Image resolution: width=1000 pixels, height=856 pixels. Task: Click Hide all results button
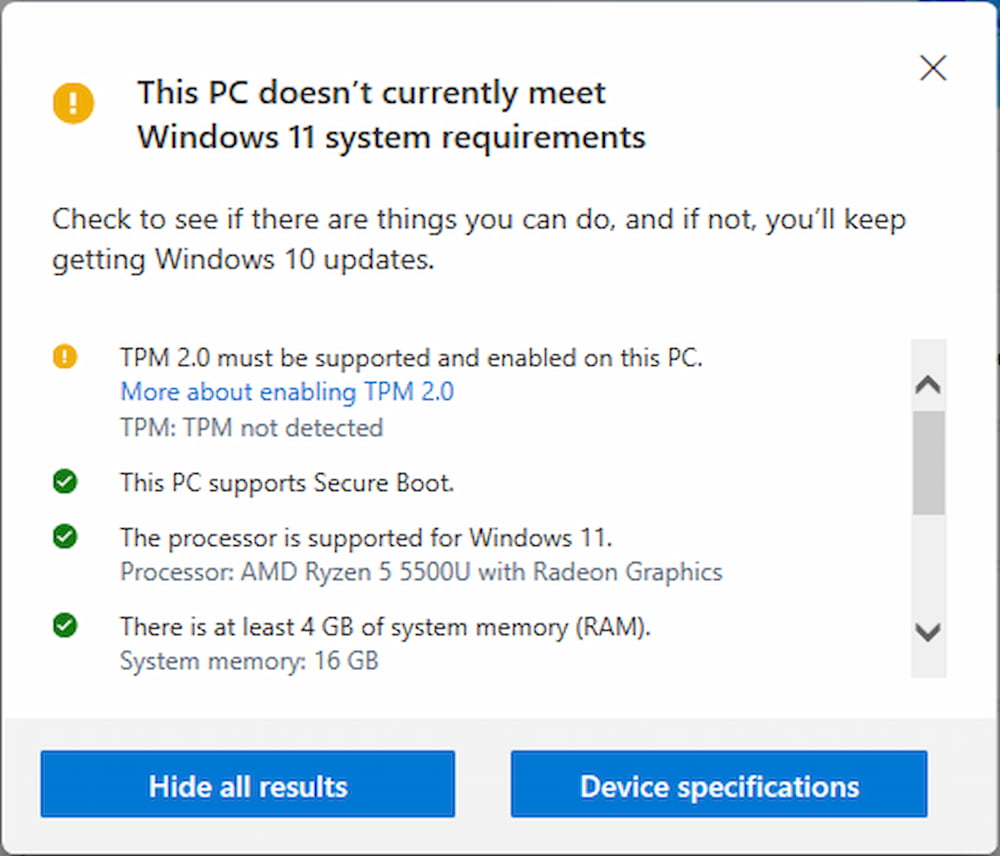pyautogui.click(x=247, y=784)
